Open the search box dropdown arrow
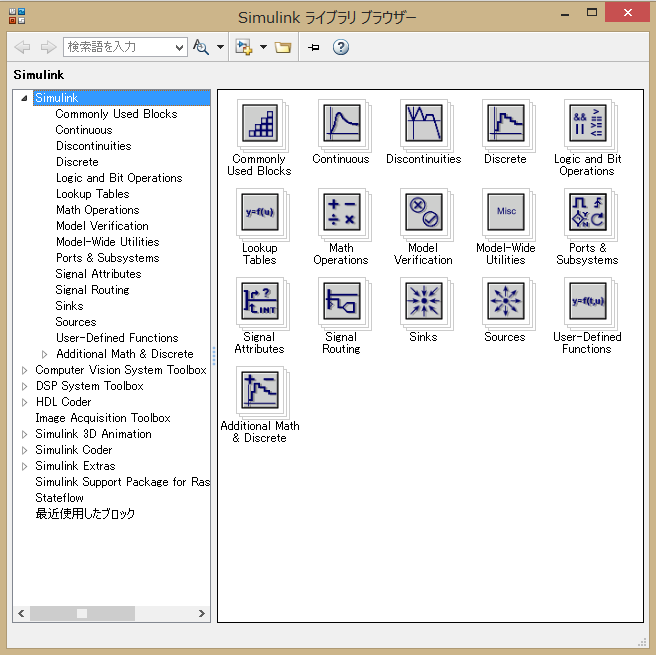Screen dimensions: 656x655 pos(179,47)
